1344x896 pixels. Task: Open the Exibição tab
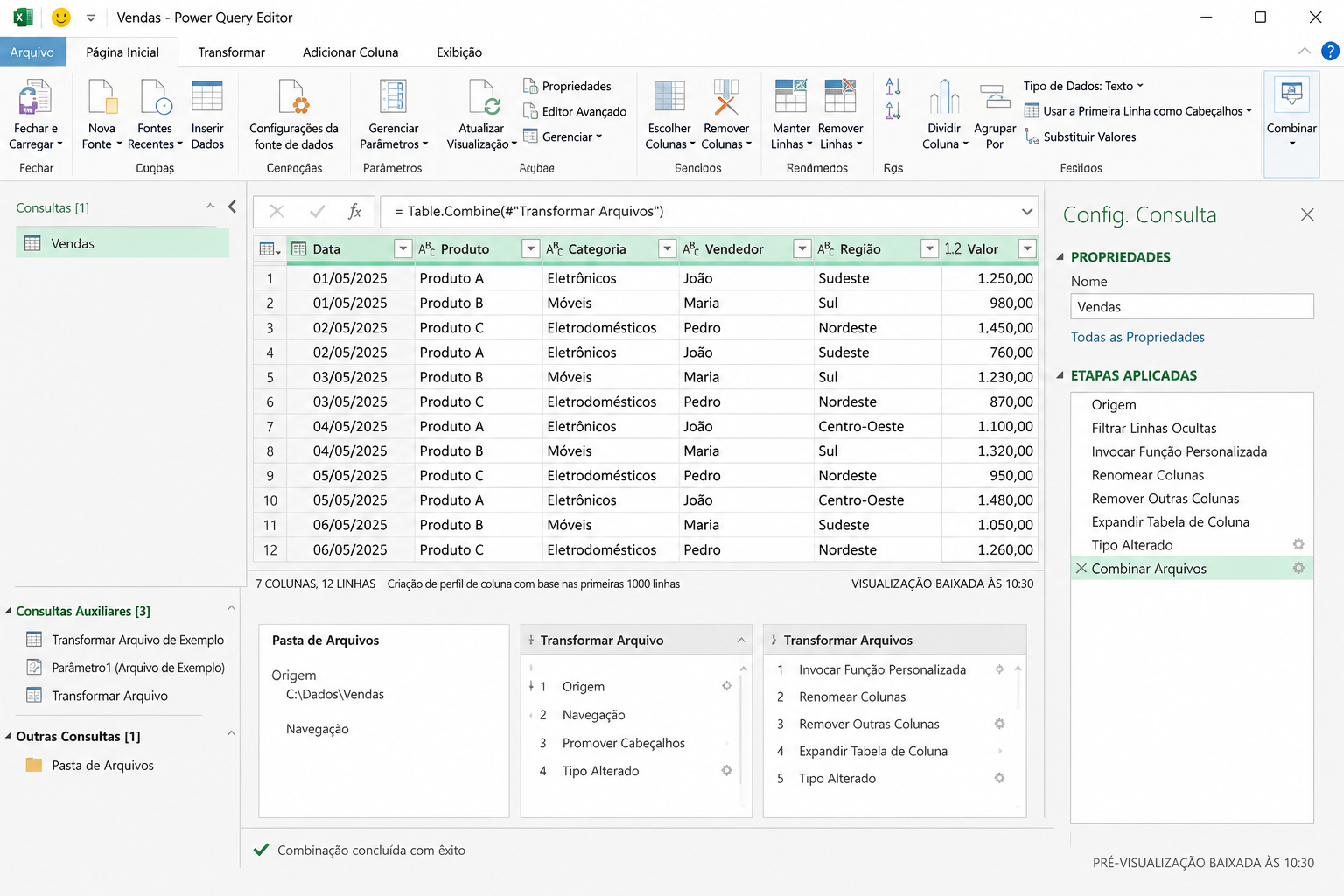coord(459,52)
